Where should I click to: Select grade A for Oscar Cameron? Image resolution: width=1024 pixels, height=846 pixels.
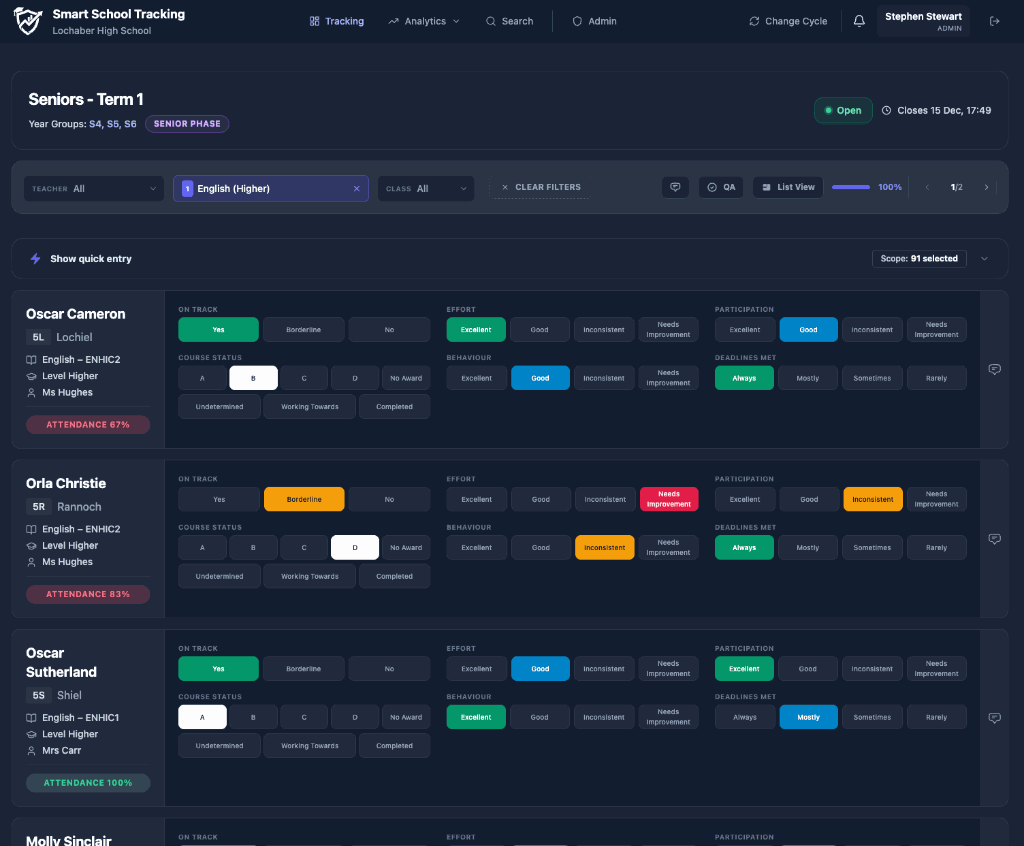(x=202, y=378)
